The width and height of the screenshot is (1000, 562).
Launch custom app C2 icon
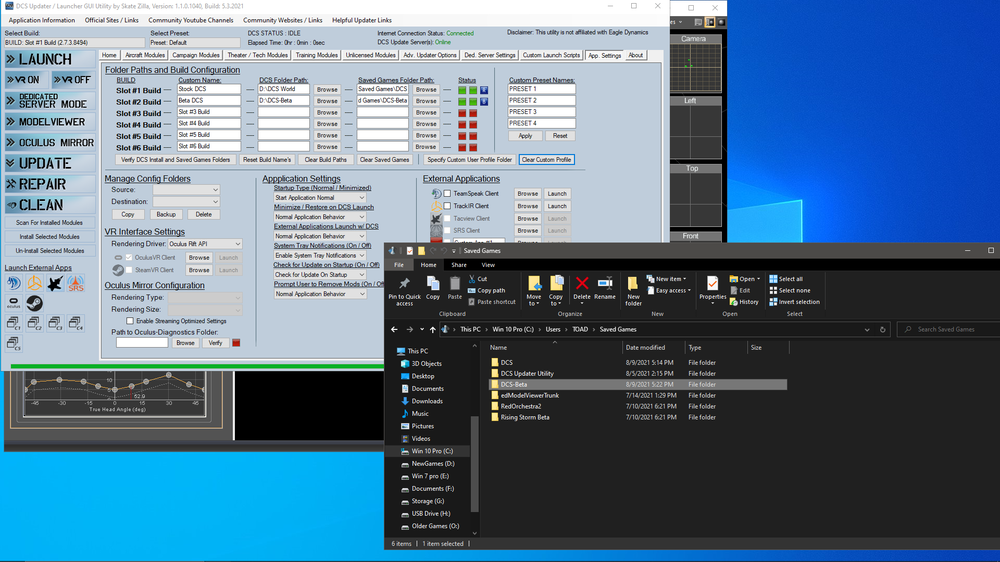[34, 323]
